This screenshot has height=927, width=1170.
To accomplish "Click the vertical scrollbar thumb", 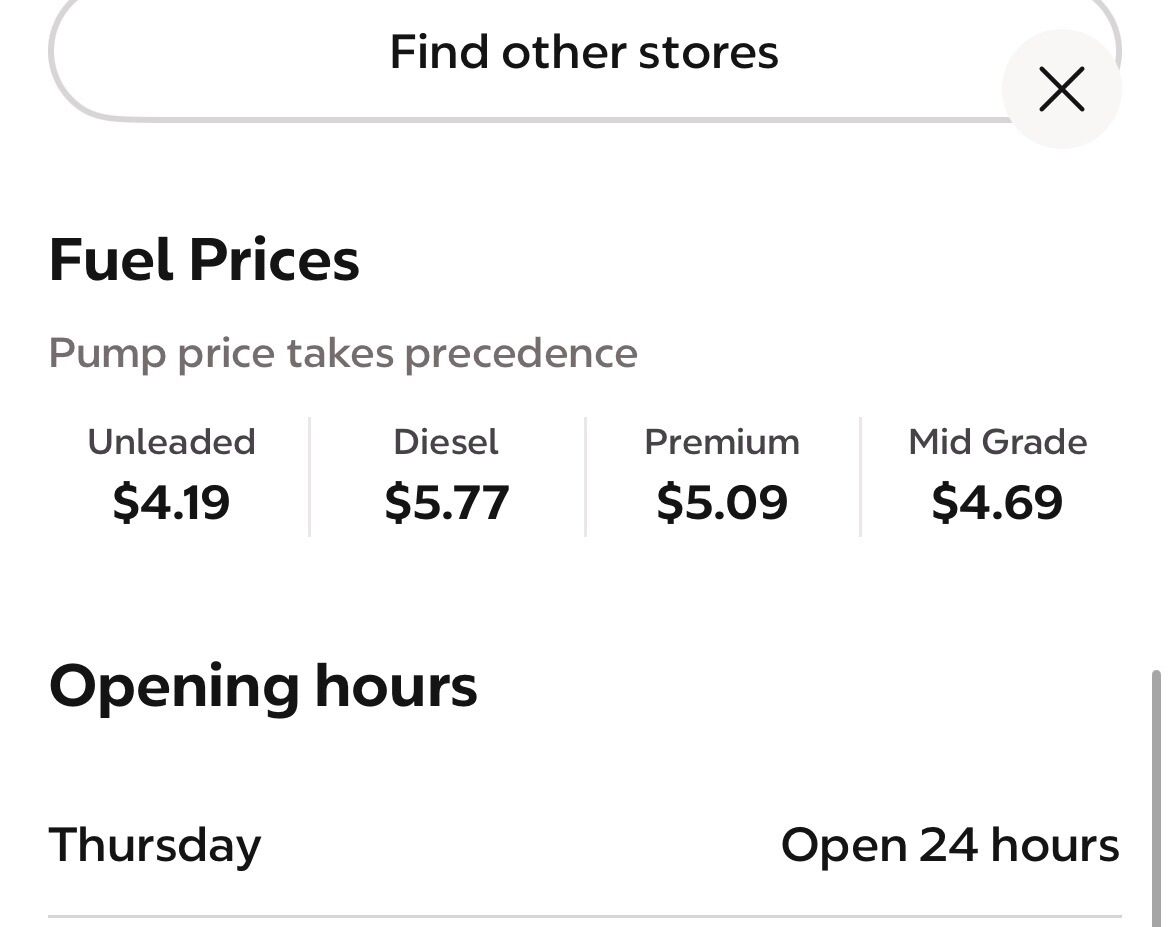I will pyautogui.click(x=1158, y=790).
